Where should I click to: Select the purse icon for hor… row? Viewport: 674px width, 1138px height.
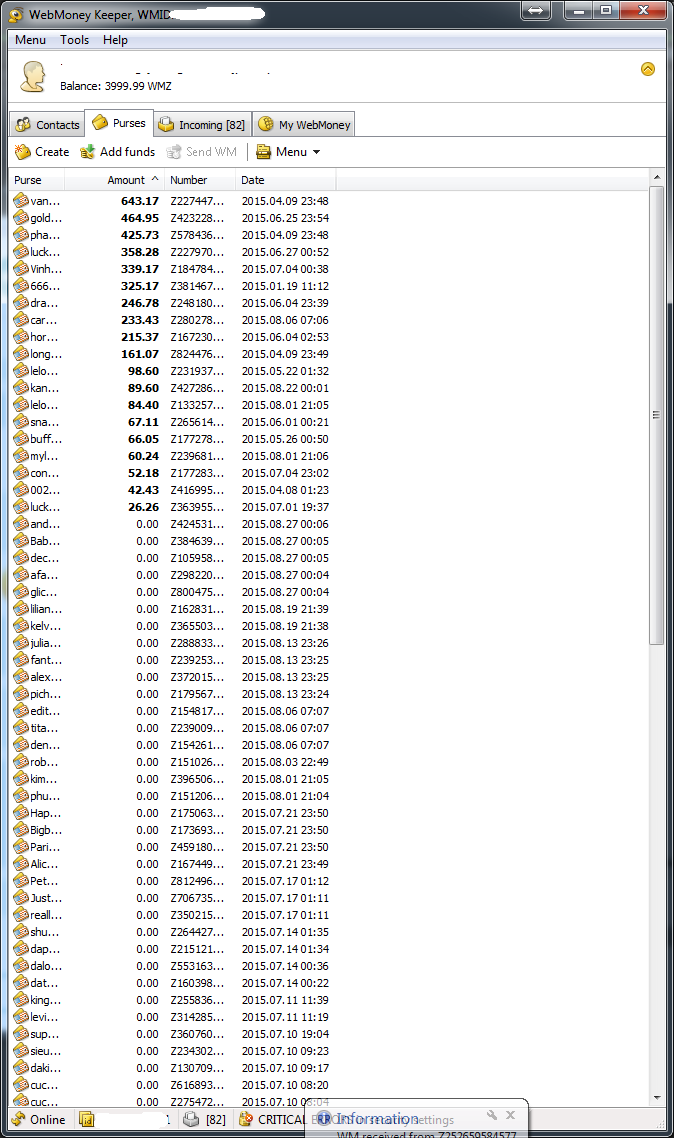point(21,337)
